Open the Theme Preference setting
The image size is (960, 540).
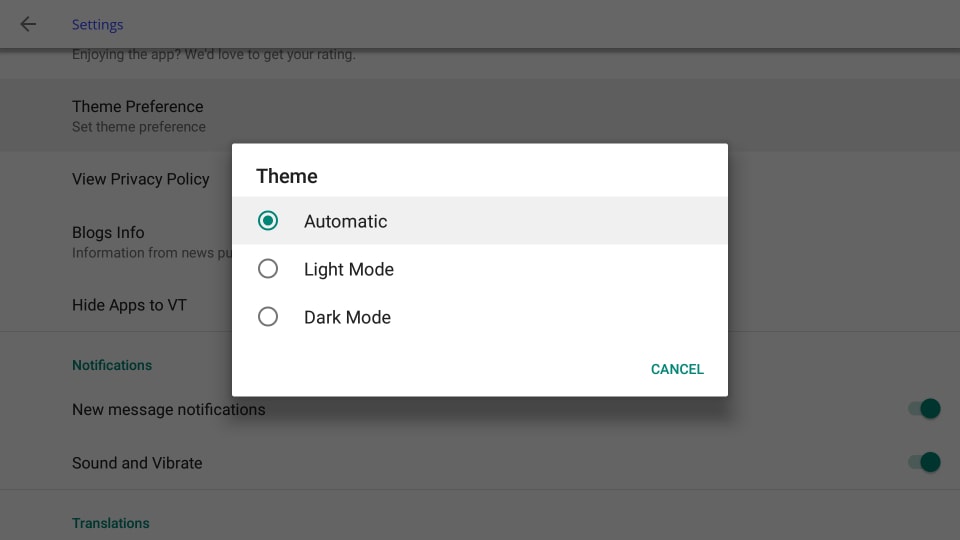pyautogui.click(x=480, y=116)
